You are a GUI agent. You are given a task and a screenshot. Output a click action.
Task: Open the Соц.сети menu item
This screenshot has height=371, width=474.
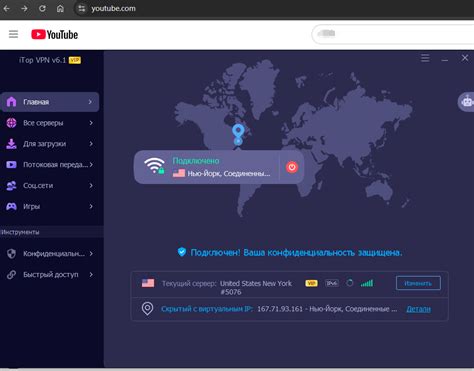click(50, 185)
